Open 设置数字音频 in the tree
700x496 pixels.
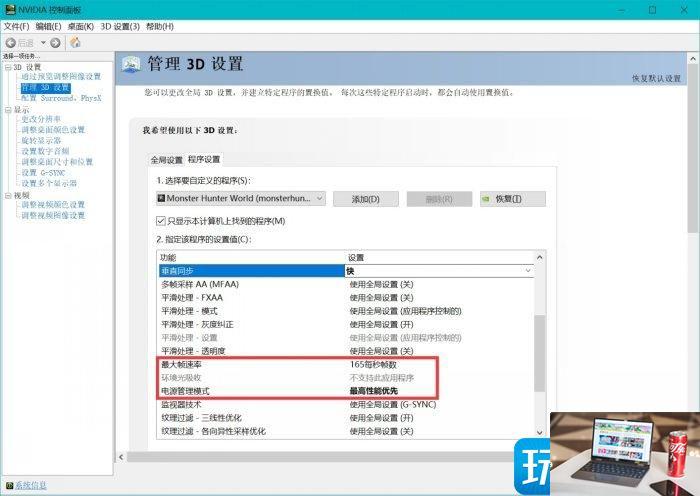point(45,151)
